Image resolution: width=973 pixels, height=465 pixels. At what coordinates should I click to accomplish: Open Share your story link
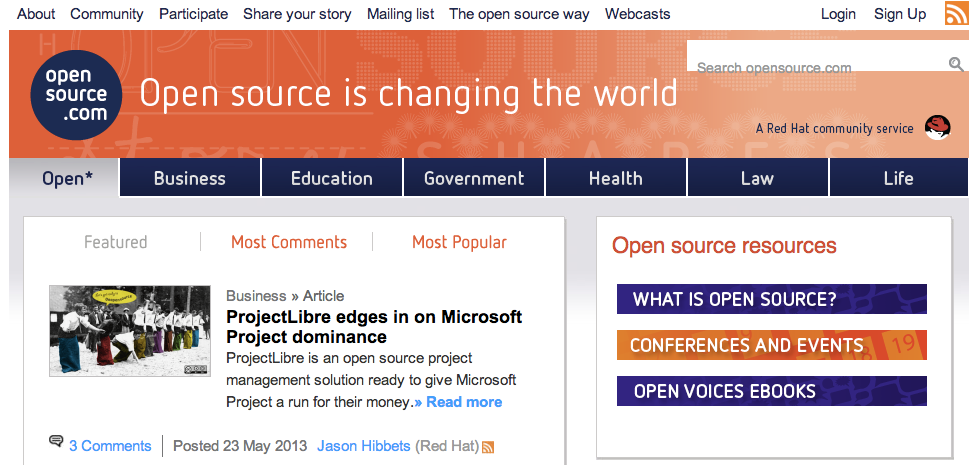pos(297,14)
